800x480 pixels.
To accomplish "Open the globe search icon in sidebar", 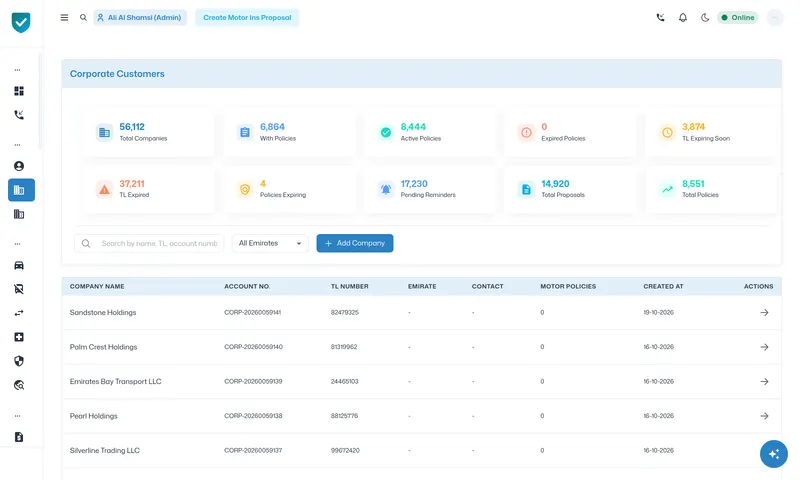I will [19, 385].
